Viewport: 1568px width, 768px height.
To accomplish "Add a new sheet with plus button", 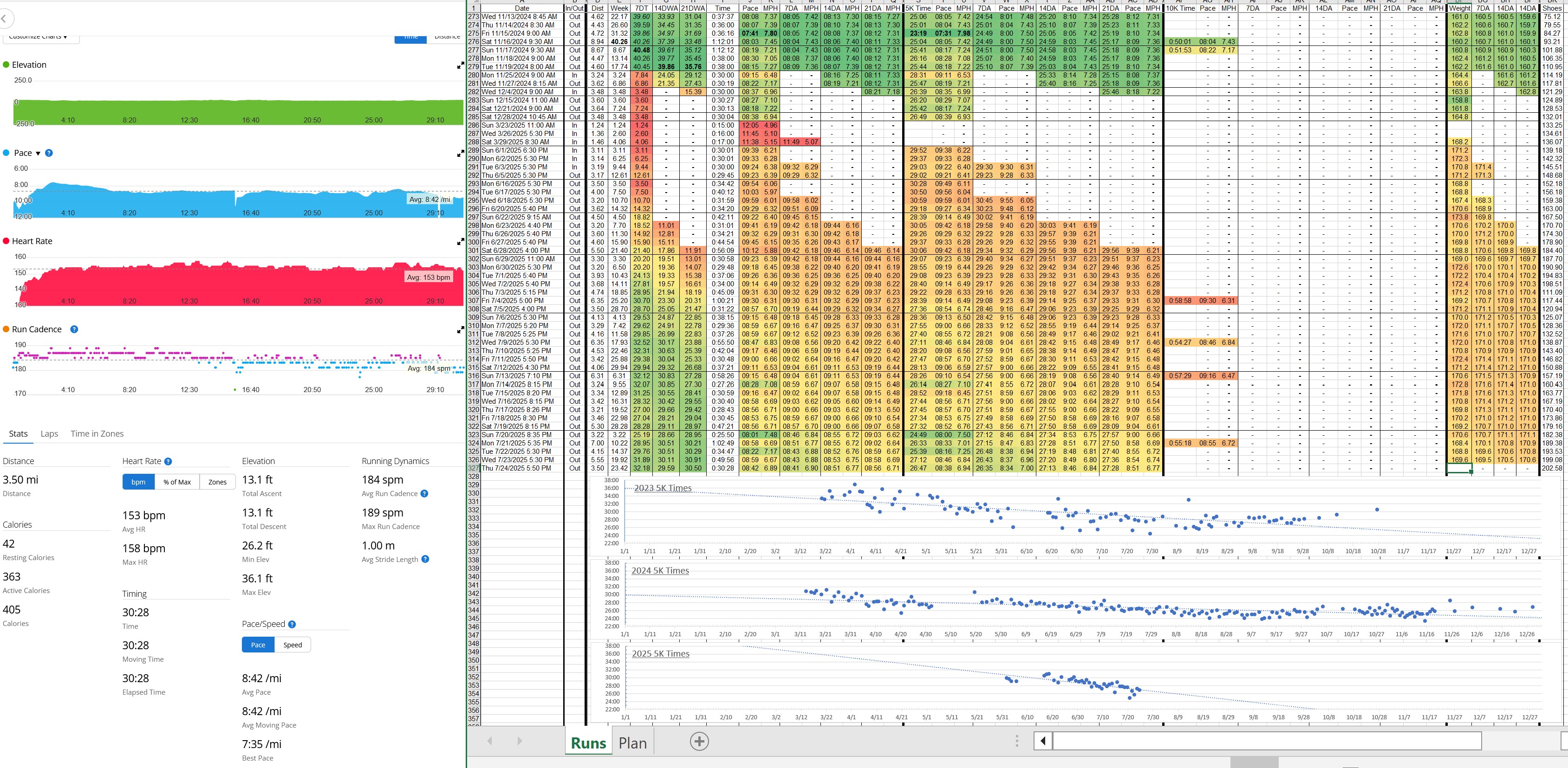I will [699, 742].
